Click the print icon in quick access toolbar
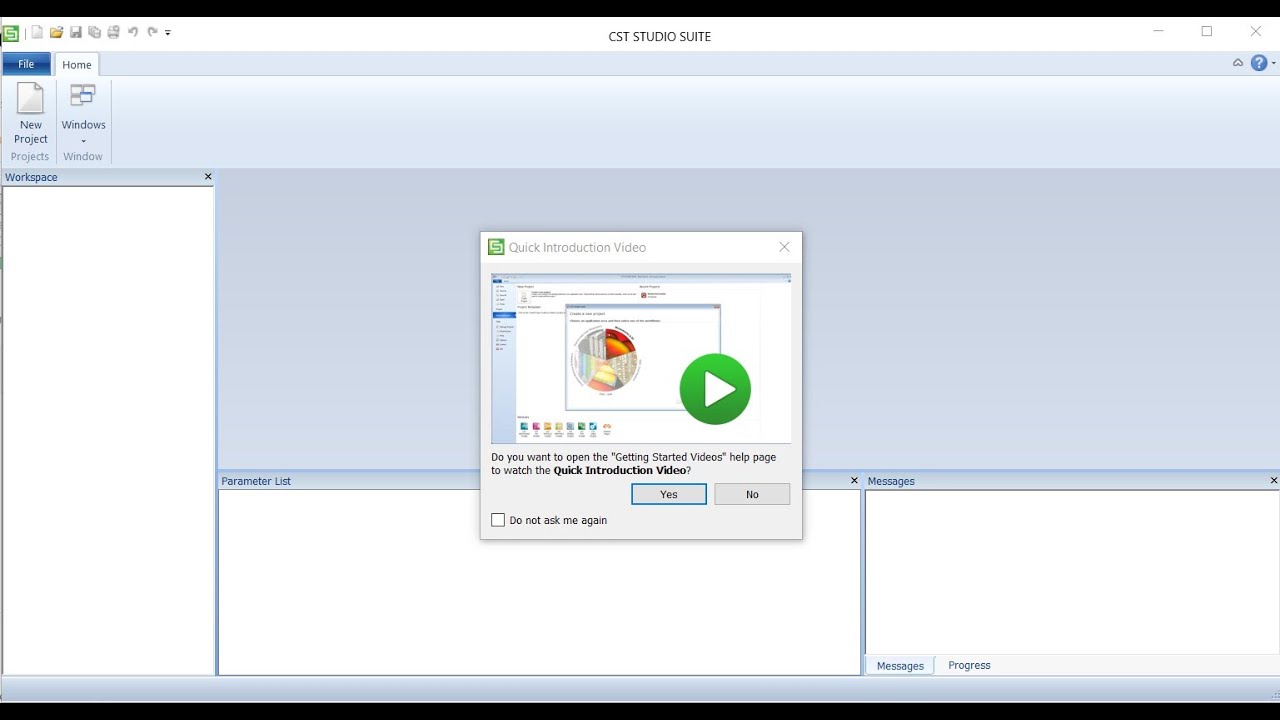1280x720 pixels. pyautogui.click(x=113, y=32)
